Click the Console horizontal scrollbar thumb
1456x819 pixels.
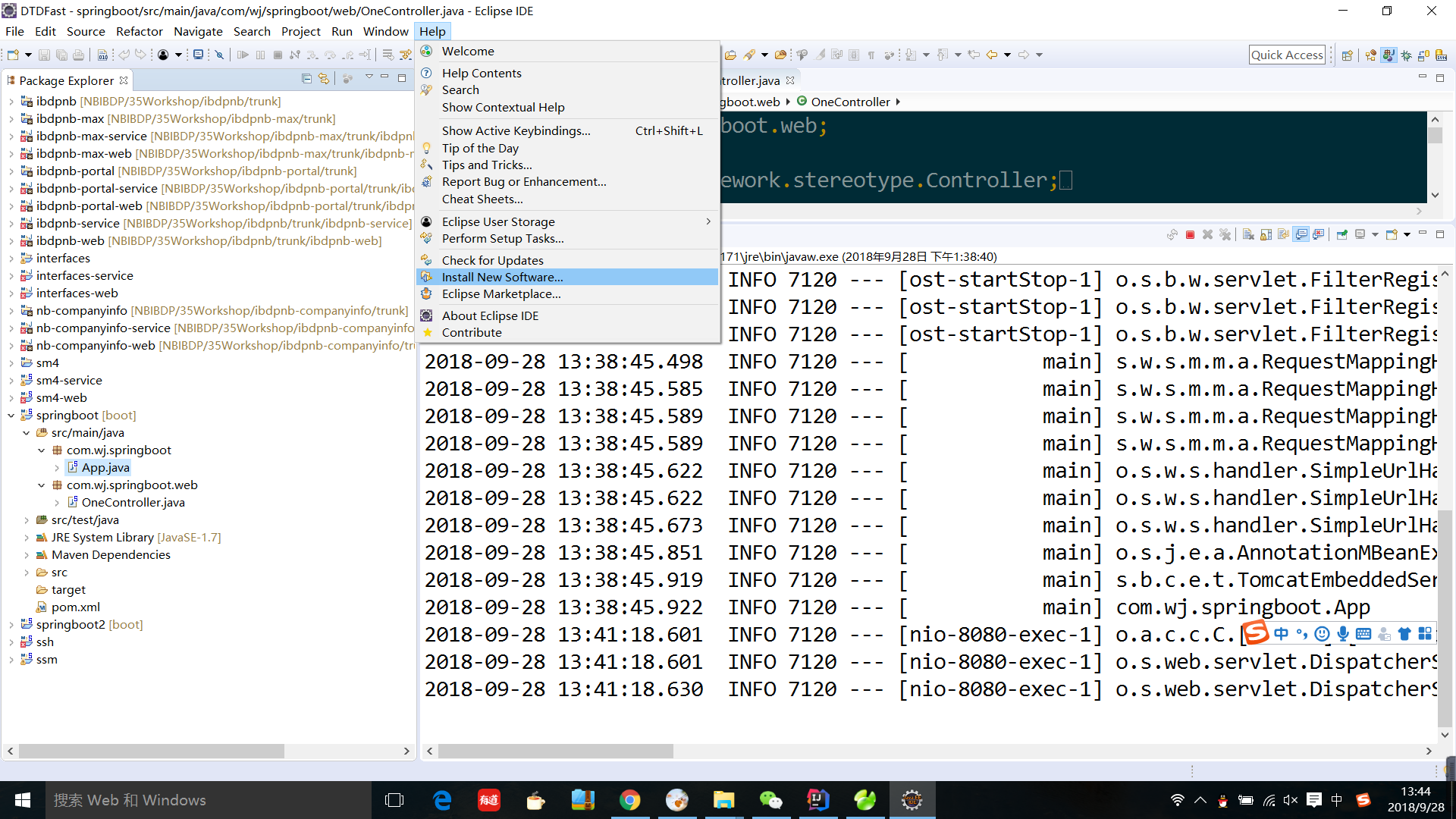[555, 751]
